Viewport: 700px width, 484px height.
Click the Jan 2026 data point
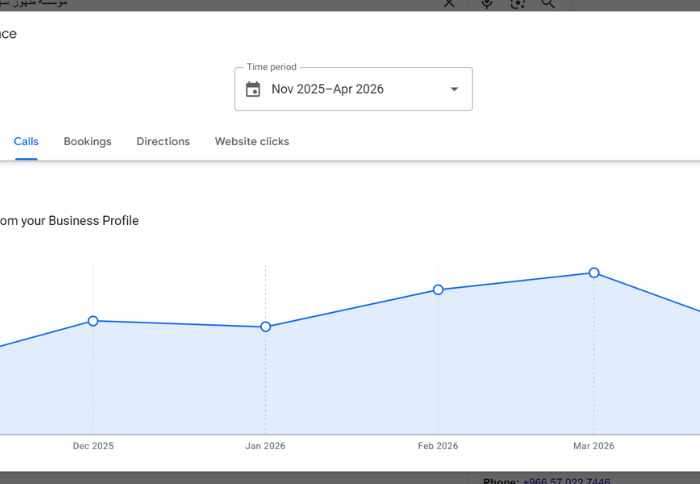click(x=265, y=327)
